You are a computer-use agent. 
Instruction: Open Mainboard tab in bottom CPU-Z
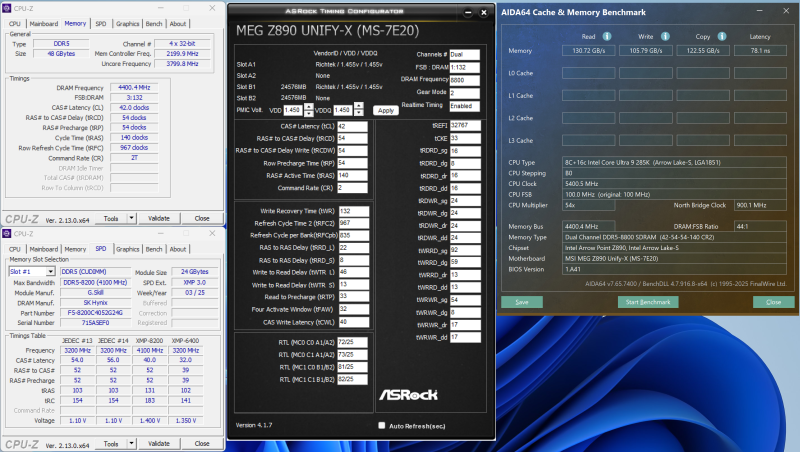pyautogui.click(x=44, y=249)
